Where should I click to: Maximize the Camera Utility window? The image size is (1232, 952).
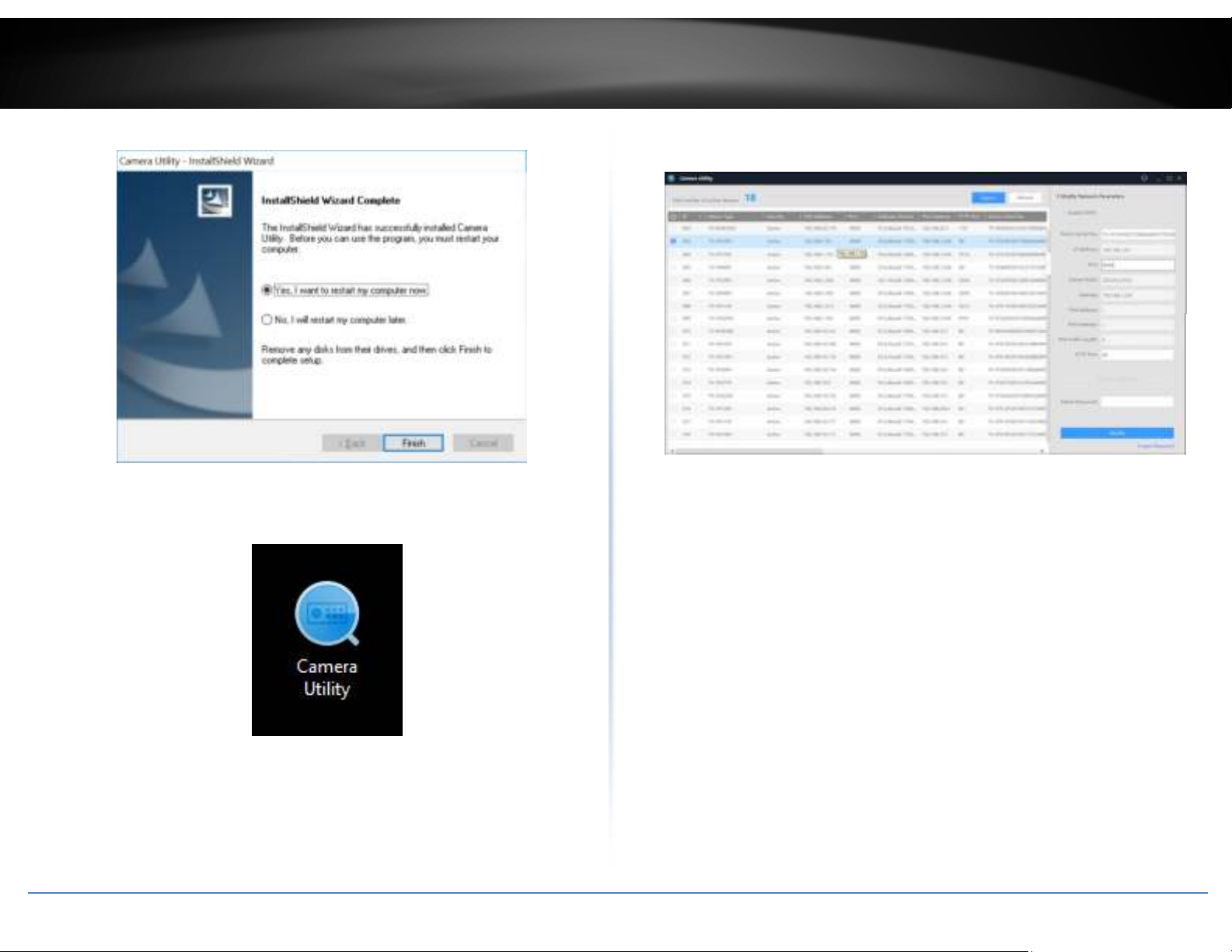[1168, 178]
